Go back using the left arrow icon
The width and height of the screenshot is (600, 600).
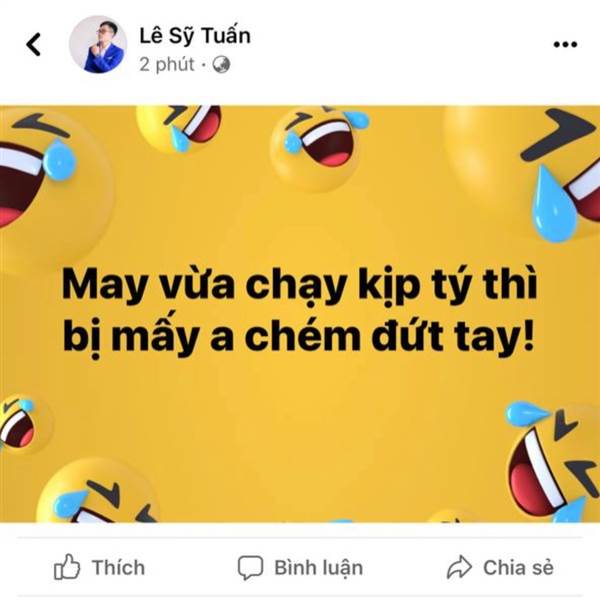click(34, 44)
